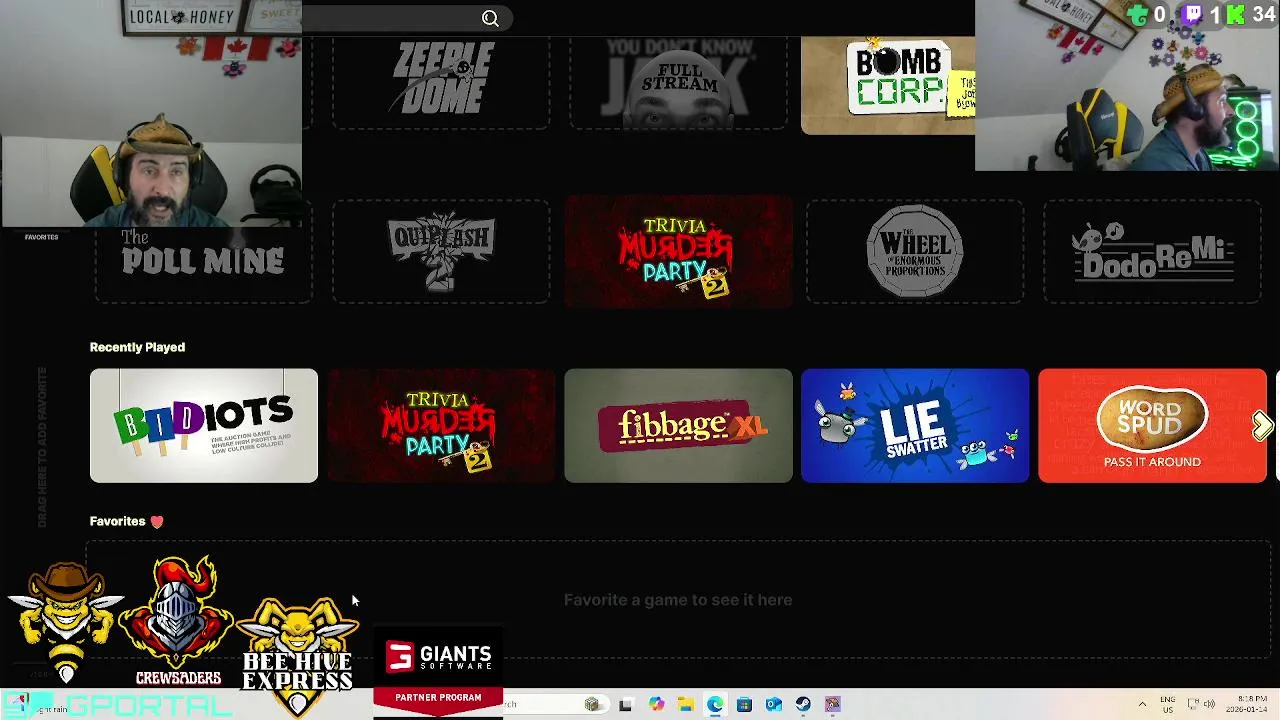The width and height of the screenshot is (1280, 720).
Task: Open the last pinned app icon after Steam
Action: click(833, 705)
